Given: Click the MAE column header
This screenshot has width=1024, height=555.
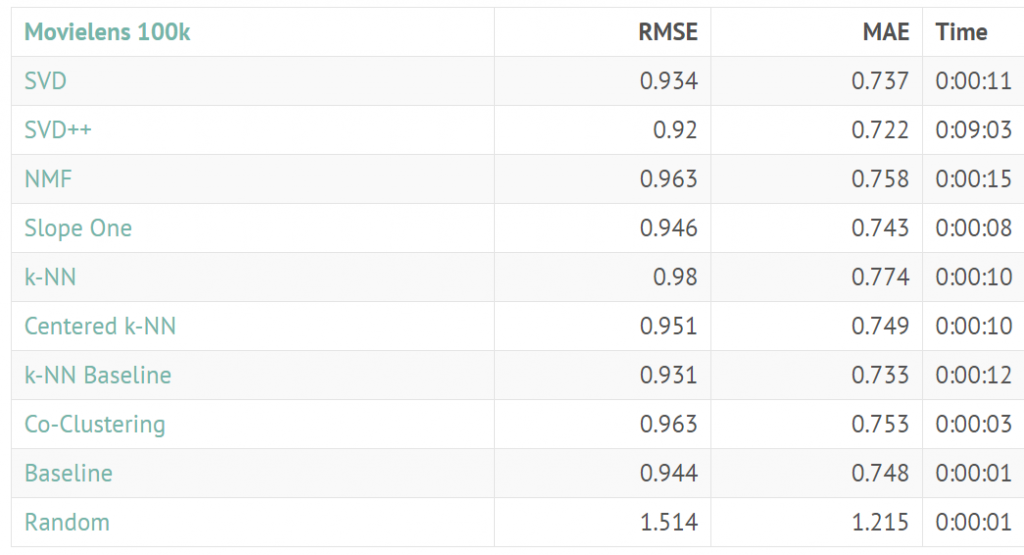Looking at the screenshot, I should click(x=886, y=32).
